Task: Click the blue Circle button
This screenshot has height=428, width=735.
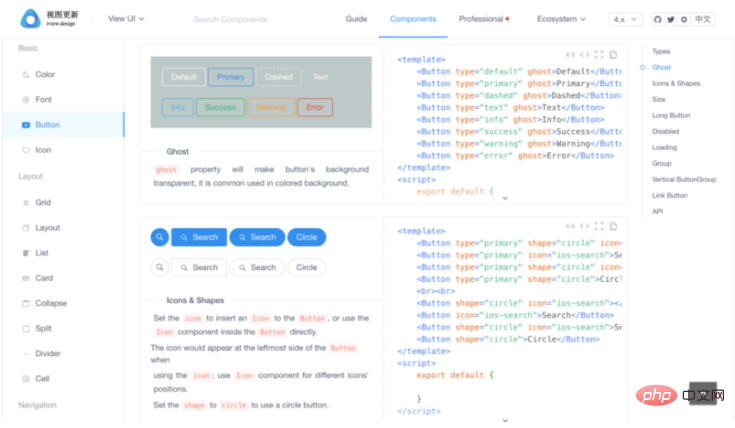Action: (x=307, y=237)
